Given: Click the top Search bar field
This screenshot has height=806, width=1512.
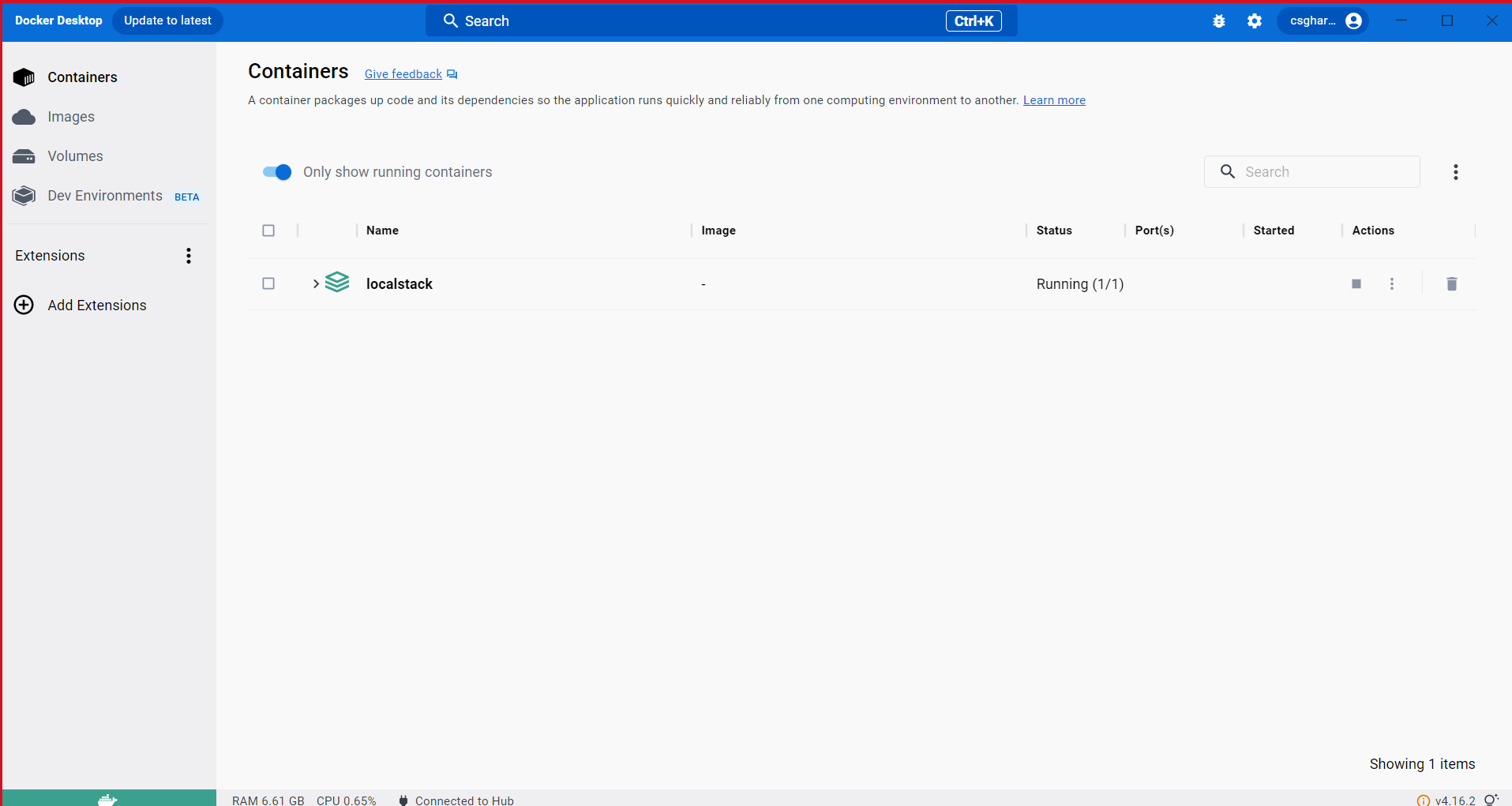Looking at the screenshot, I should tap(721, 21).
